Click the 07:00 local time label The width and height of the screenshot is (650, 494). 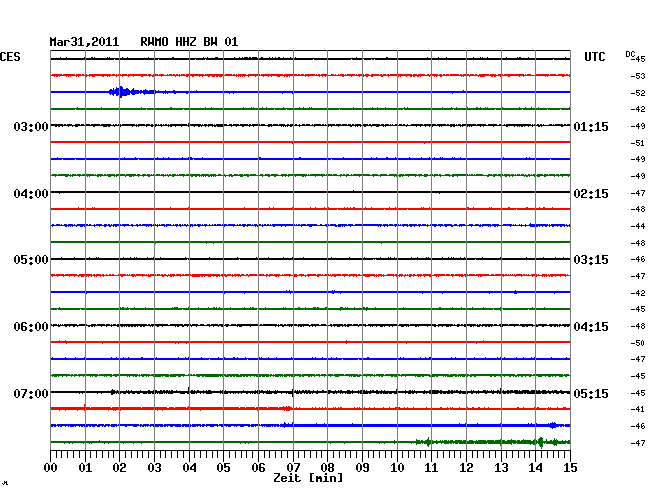(31, 393)
